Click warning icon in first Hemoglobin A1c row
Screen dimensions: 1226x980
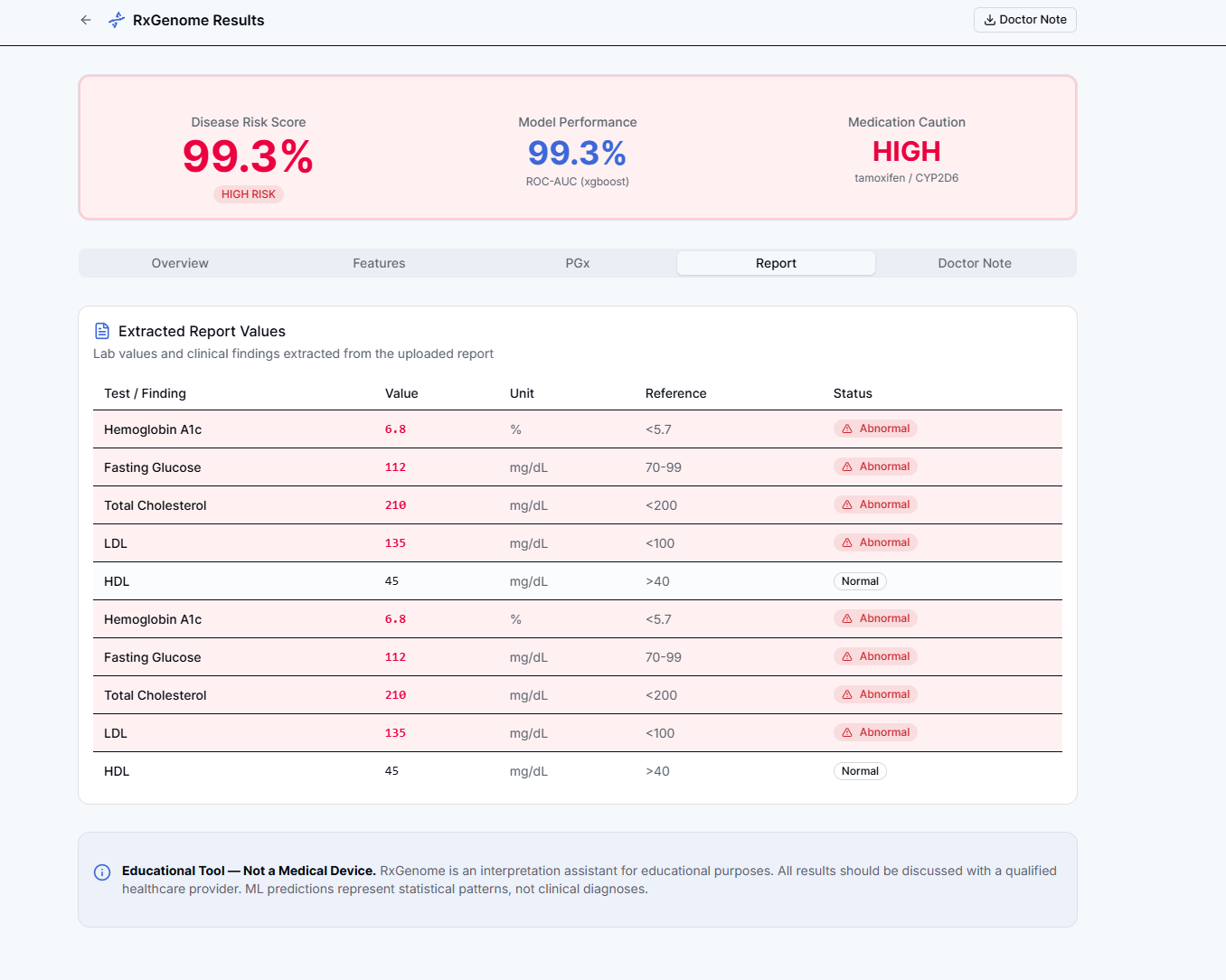click(847, 429)
